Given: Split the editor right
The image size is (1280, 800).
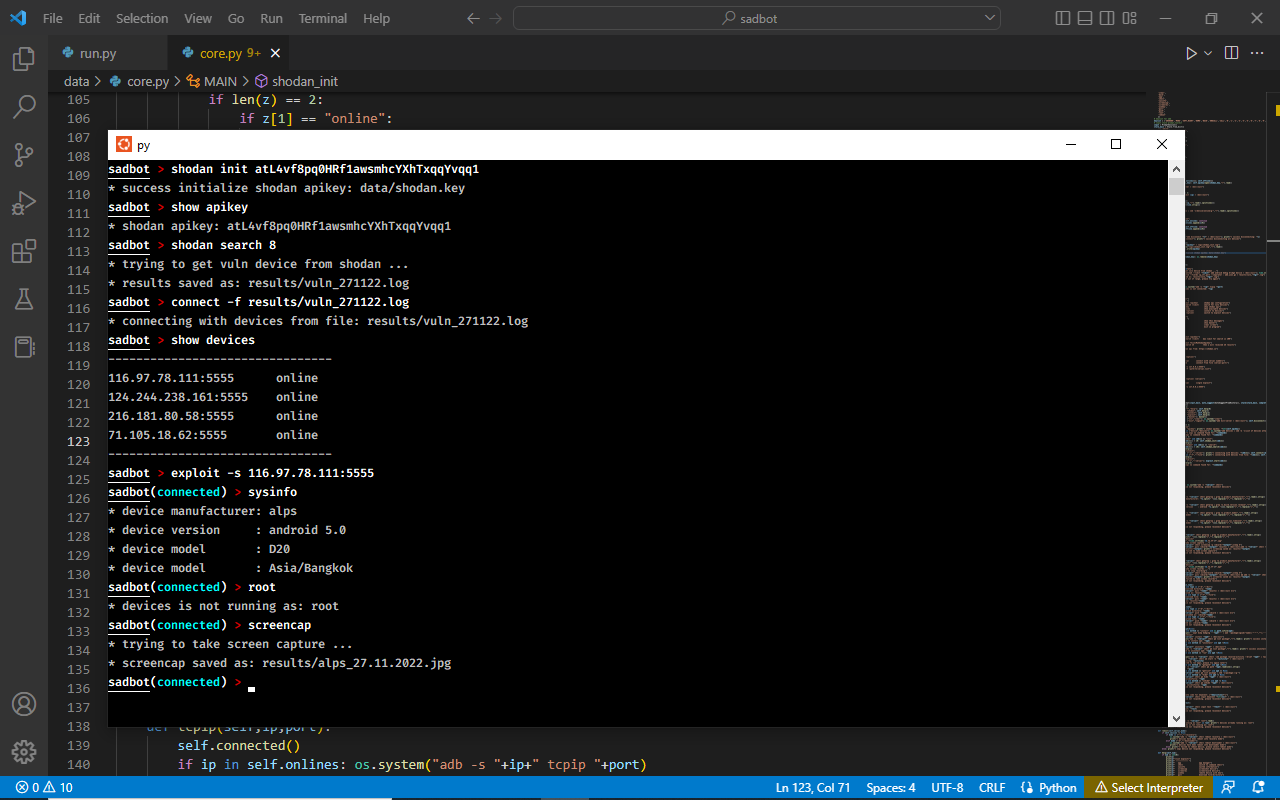Looking at the screenshot, I should pos(1231,53).
